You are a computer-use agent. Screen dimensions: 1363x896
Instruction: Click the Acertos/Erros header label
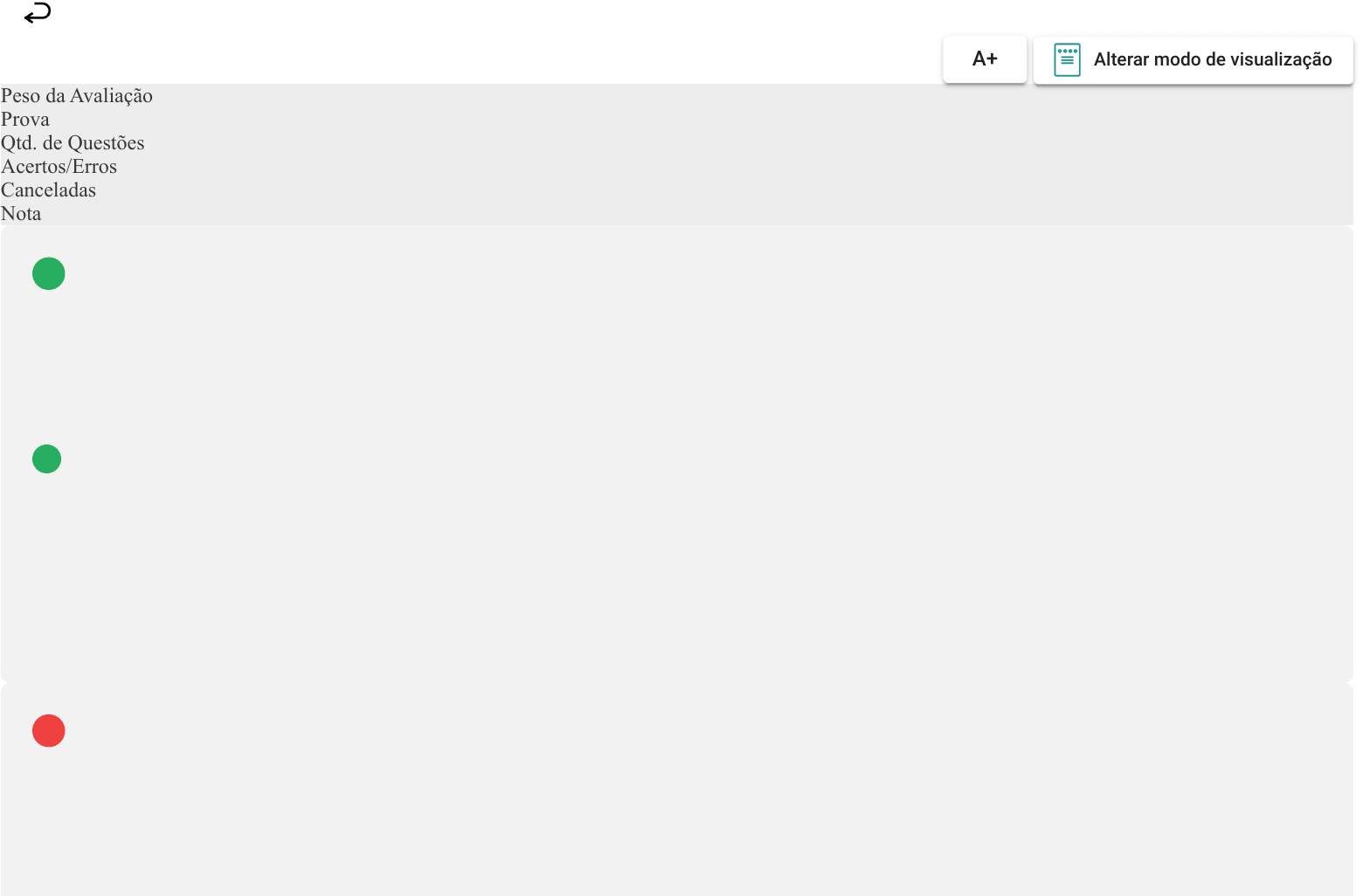pyautogui.click(x=59, y=167)
